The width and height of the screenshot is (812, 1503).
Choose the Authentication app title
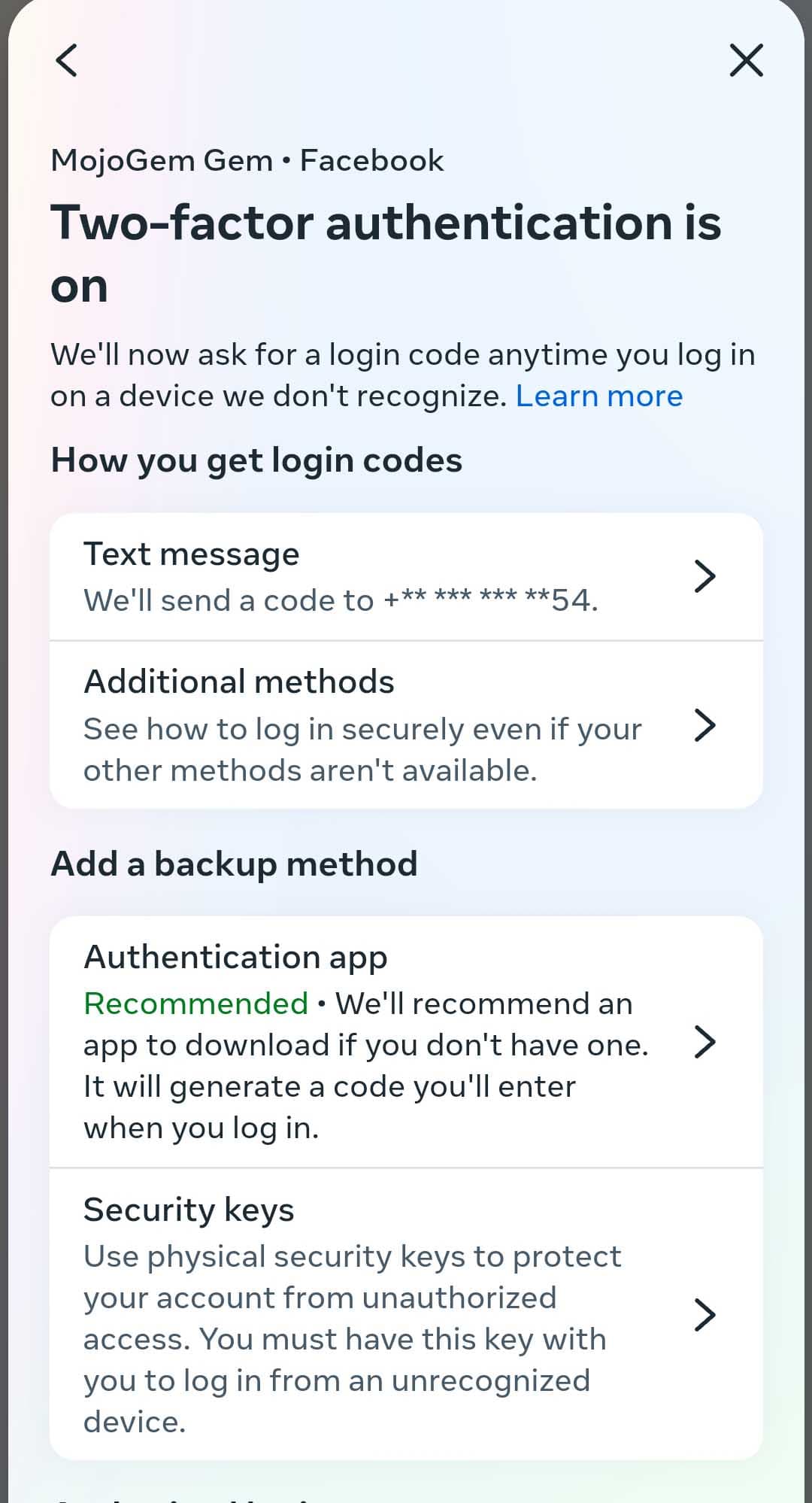click(x=235, y=958)
